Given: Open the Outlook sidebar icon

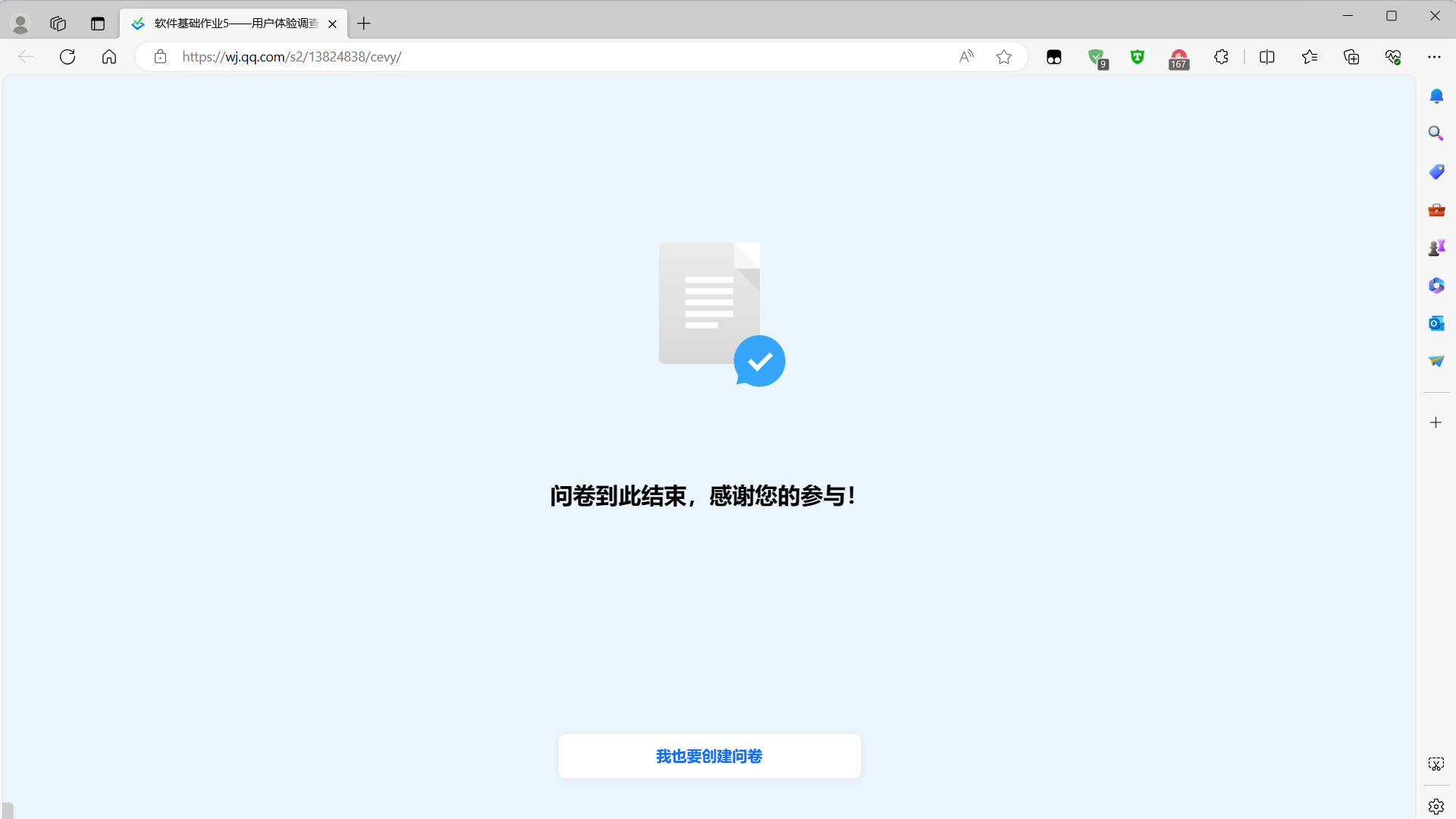Looking at the screenshot, I should (1436, 324).
